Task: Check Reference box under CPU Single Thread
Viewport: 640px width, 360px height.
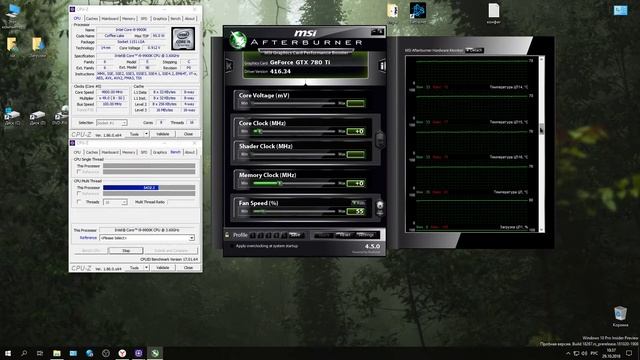Action: 79,172
